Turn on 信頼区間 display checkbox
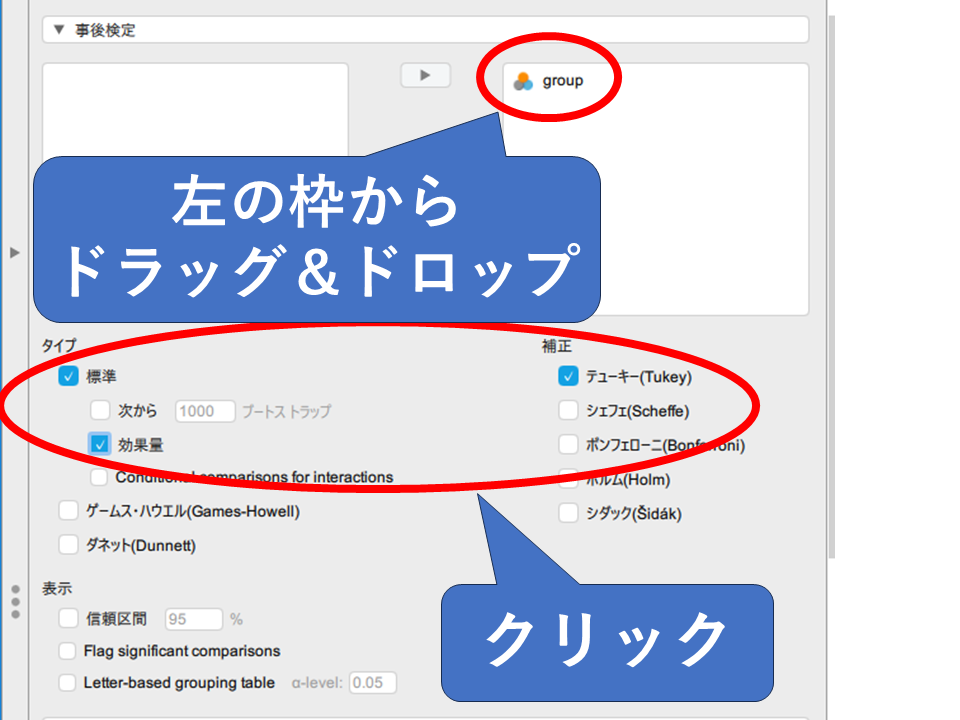This screenshot has height=720, width=960. coord(67,619)
